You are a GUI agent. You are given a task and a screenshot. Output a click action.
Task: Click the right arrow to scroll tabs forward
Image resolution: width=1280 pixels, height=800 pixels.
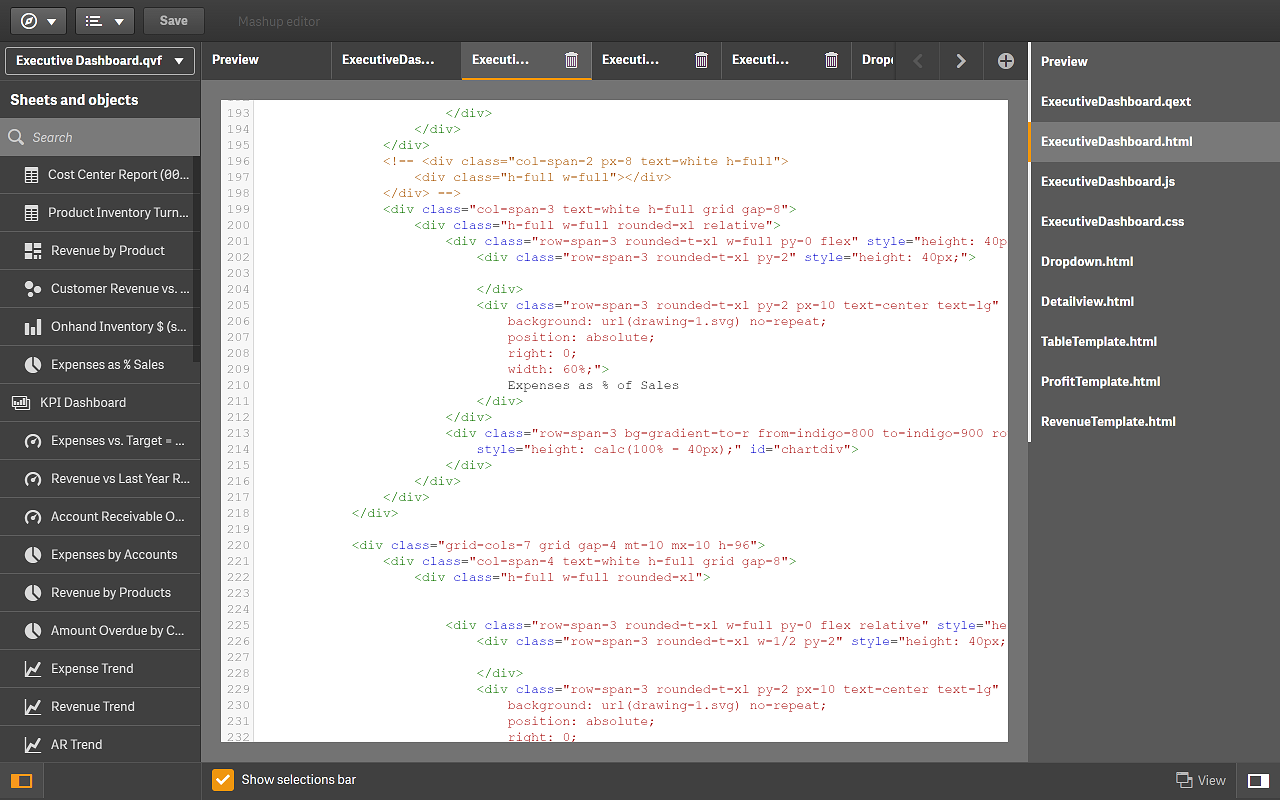point(960,60)
